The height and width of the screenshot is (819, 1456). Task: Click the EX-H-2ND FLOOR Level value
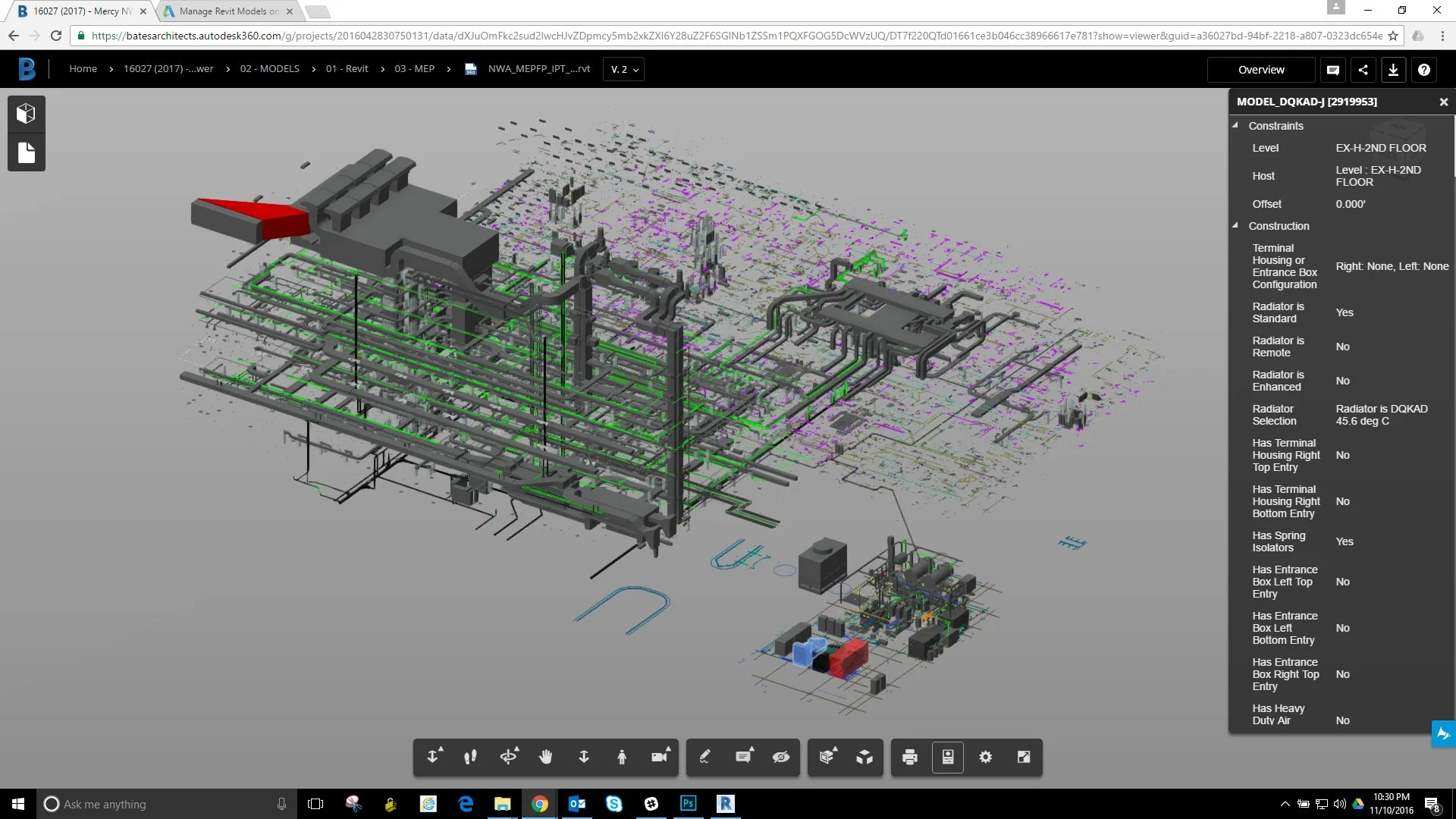coord(1381,148)
